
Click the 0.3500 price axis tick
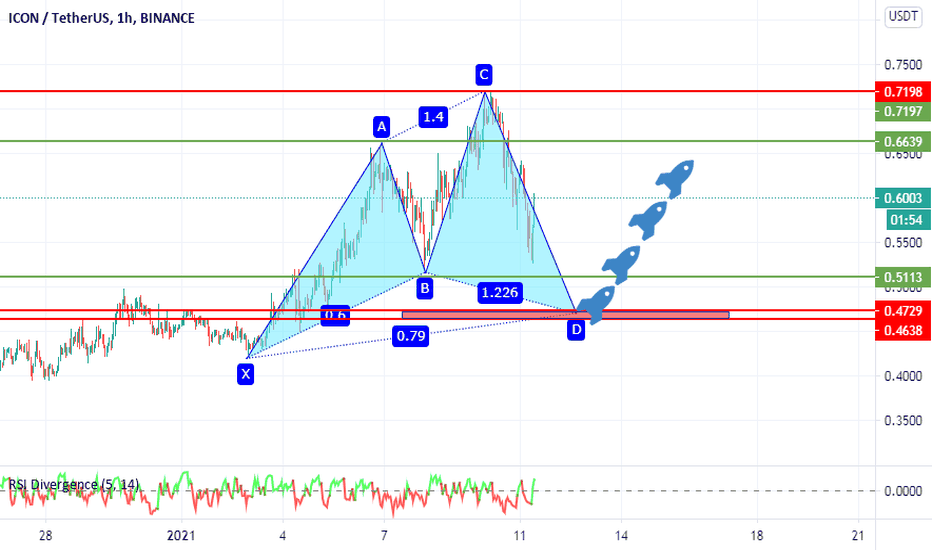[x=903, y=420]
